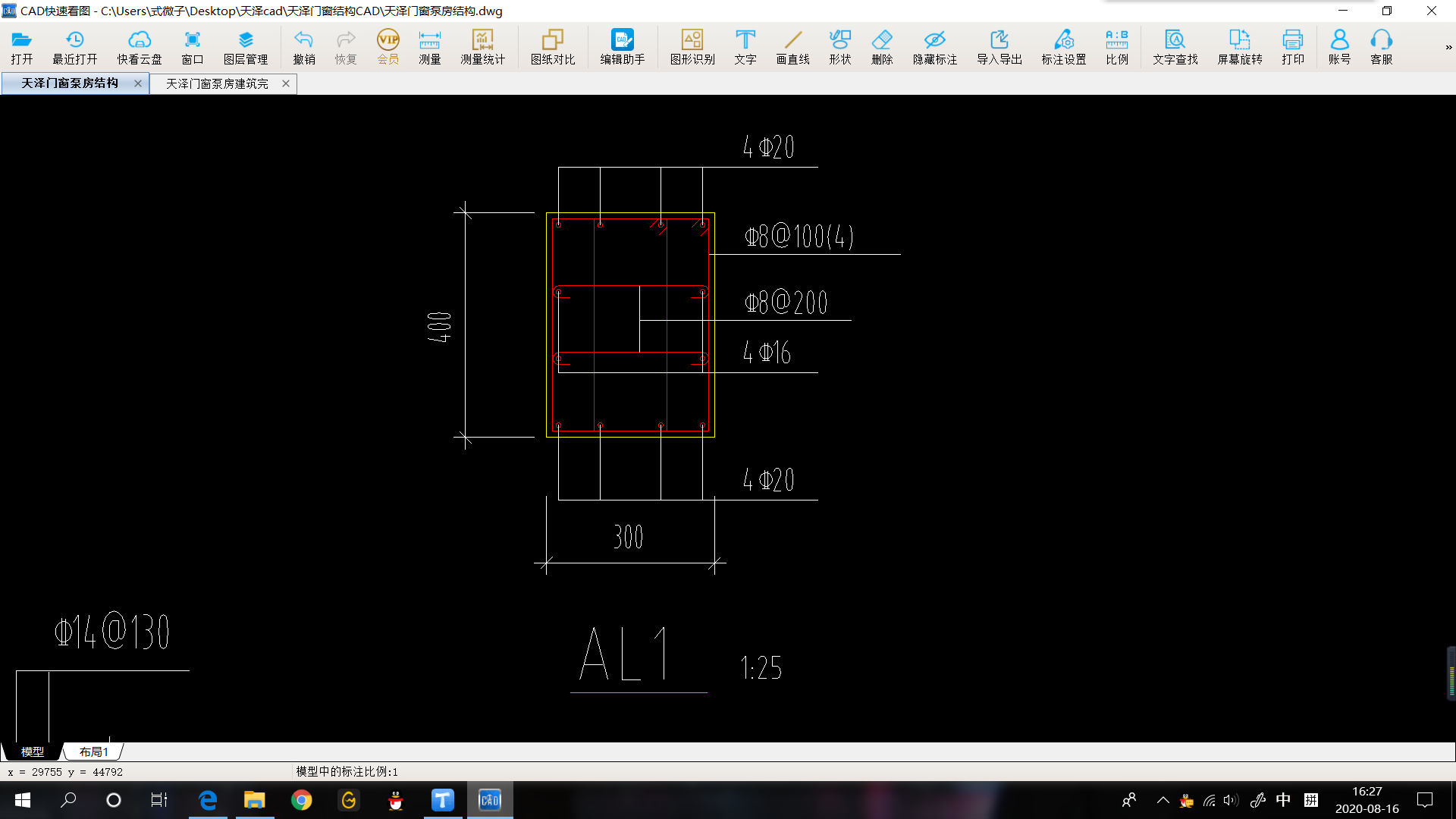Click the 恢复 redo icon
The height and width of the screenshot is (819, 1456).
(x=346, y=46)
